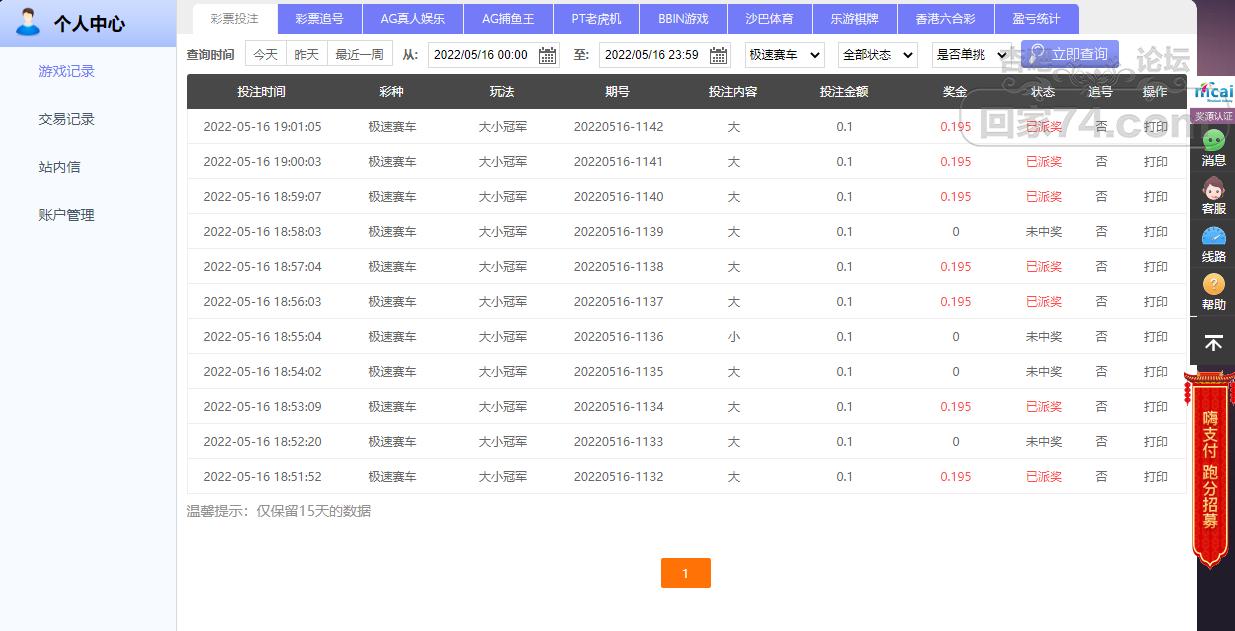Viewport: 1235px width, 631px height.
Task: Click the 帮助 help icon
Action: click(x=1213, y=292)
